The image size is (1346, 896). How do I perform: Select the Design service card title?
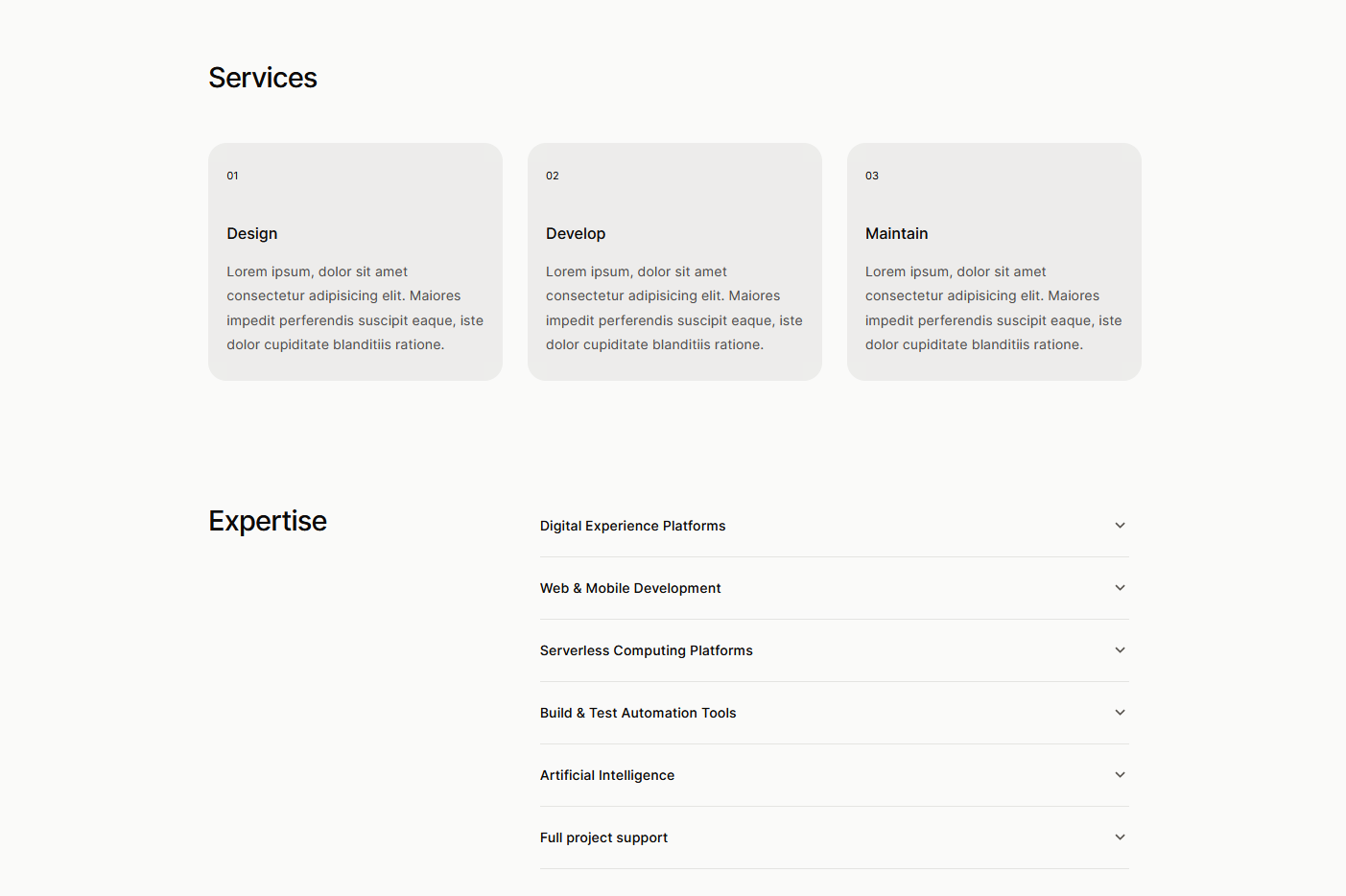coord(251,233)
